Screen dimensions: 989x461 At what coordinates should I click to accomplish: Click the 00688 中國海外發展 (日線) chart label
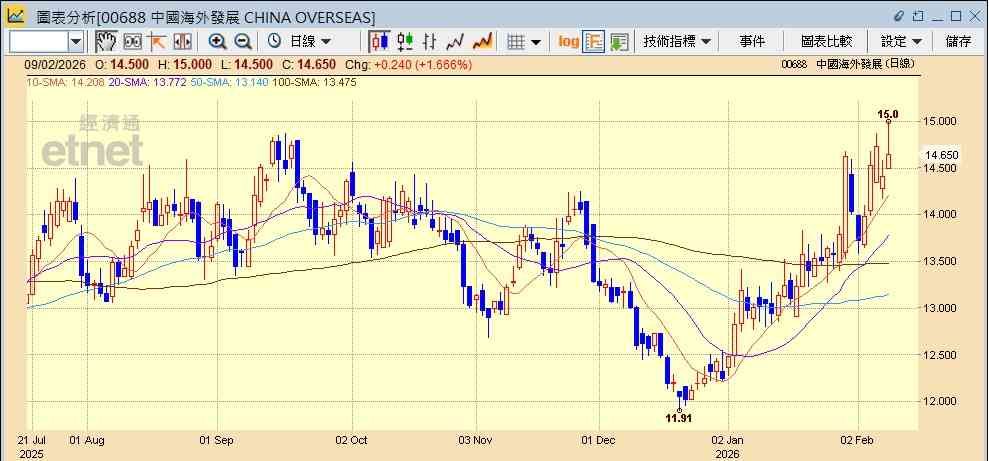(x=847, y=64)
